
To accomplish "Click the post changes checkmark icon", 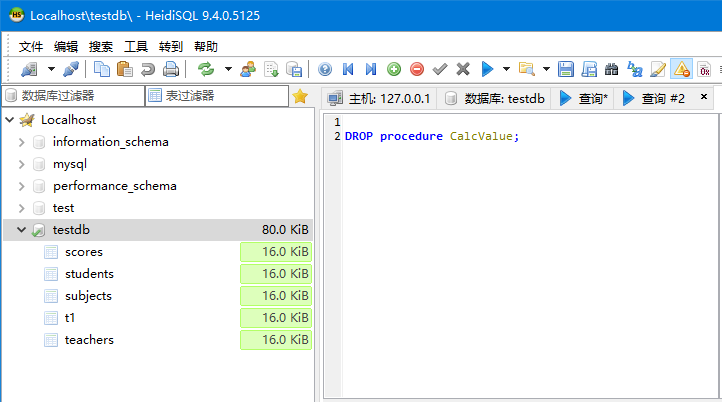I will point(440,70).
